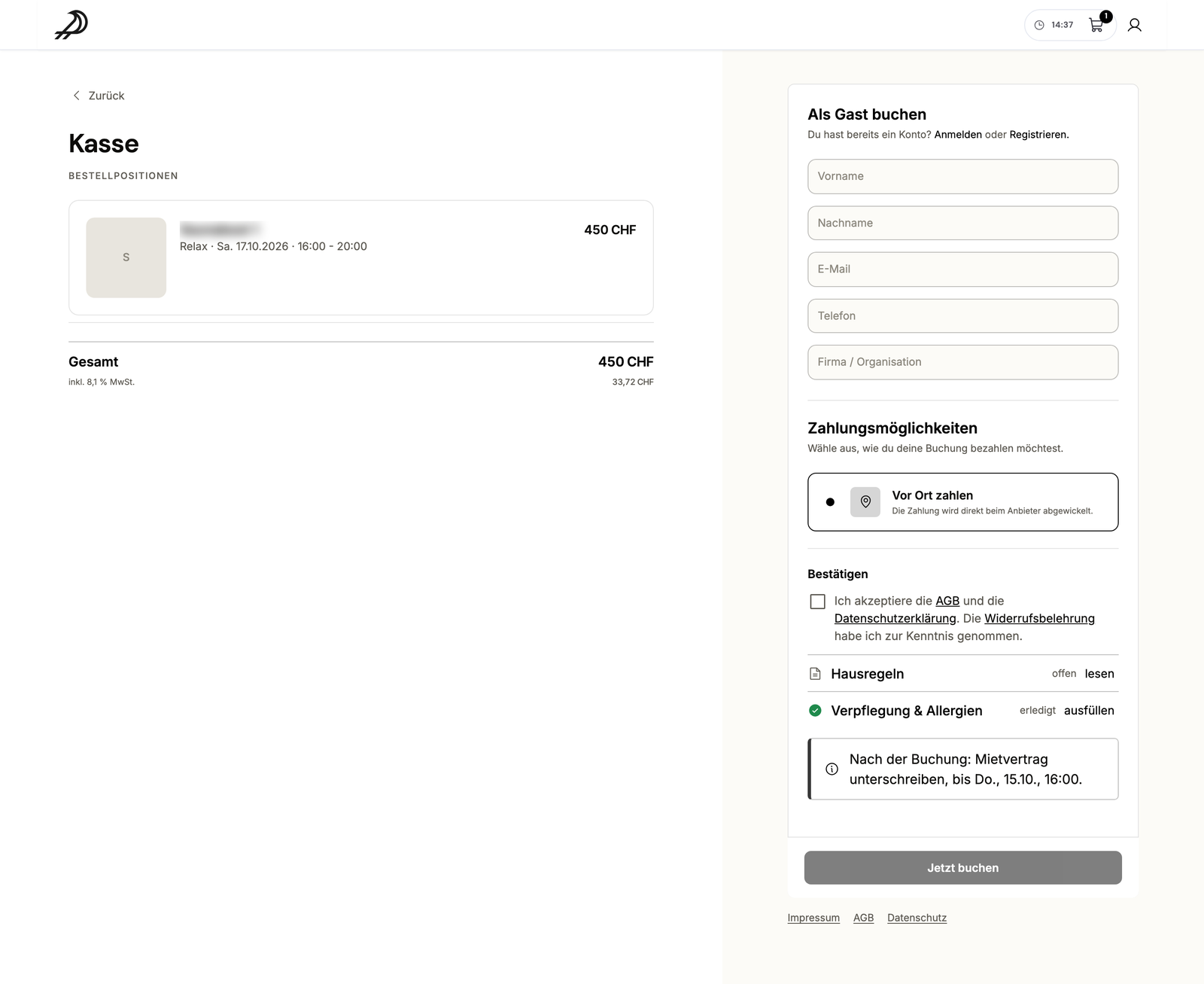Focus the Vorname input field
Viewport: 1204px width, 984px height.
click(963, 176)
